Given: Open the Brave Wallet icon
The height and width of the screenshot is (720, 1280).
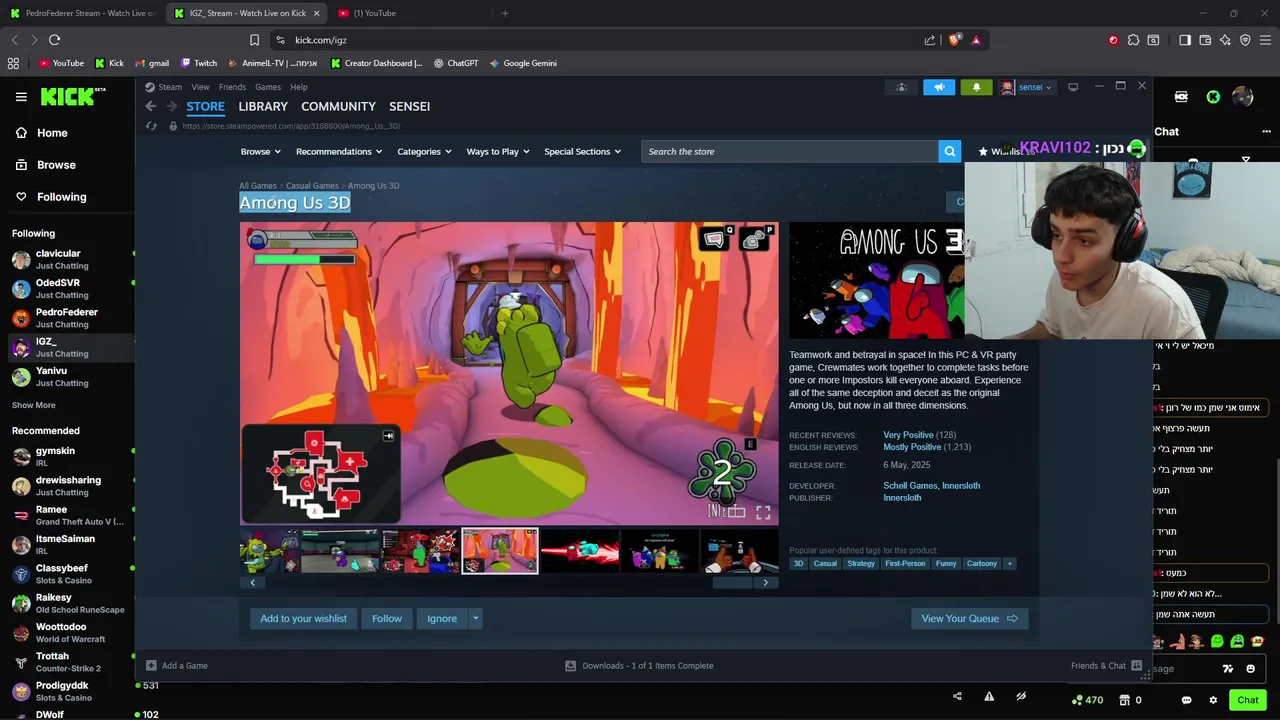Looking at the screenshot, I should coord(1205,40).
